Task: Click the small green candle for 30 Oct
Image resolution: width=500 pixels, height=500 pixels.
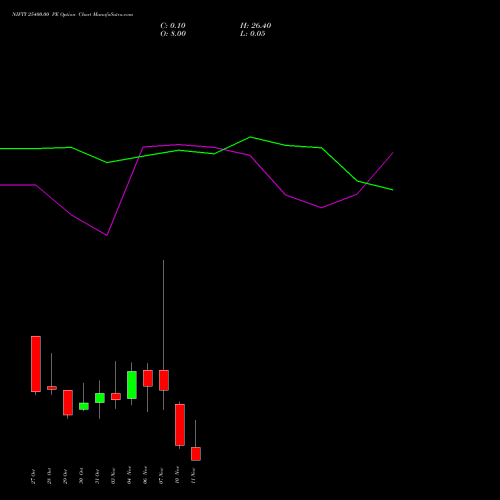Action: click(x=84, y=406)
